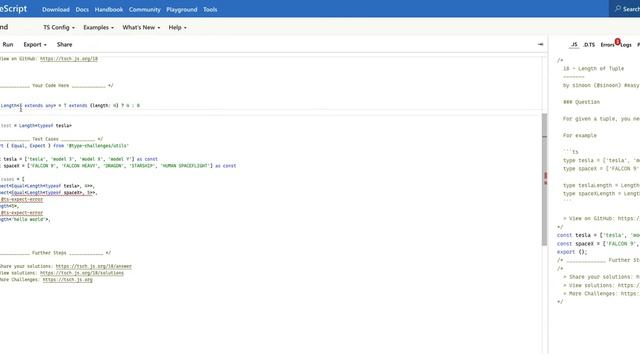The height and width of the screenshot is (360, 640).
Task: Click the TypeScript logo in header
Action: pos(13,9)
